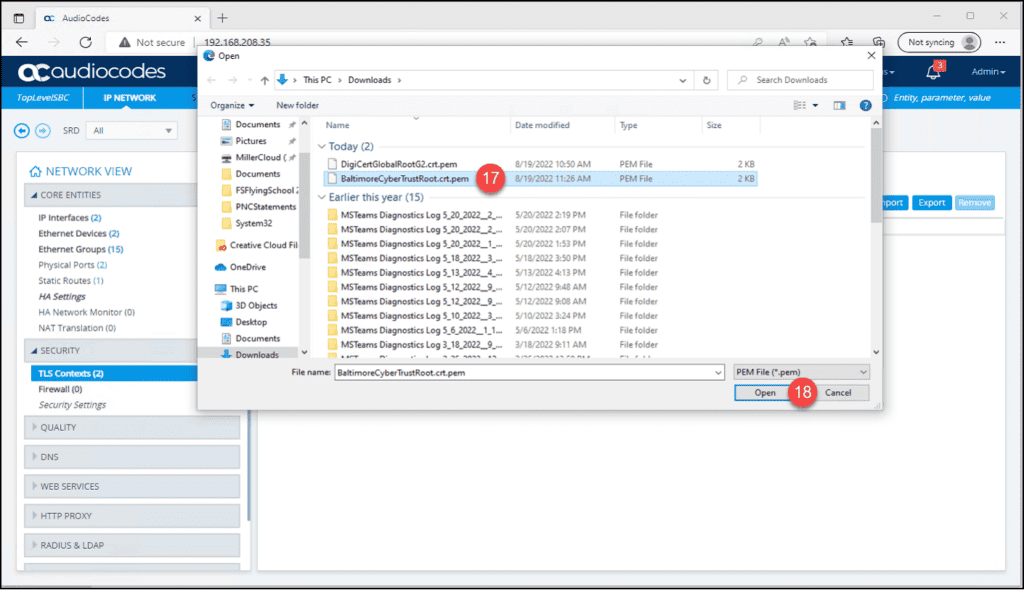
Task: Click New folder
Action: [x=297, y=105]
